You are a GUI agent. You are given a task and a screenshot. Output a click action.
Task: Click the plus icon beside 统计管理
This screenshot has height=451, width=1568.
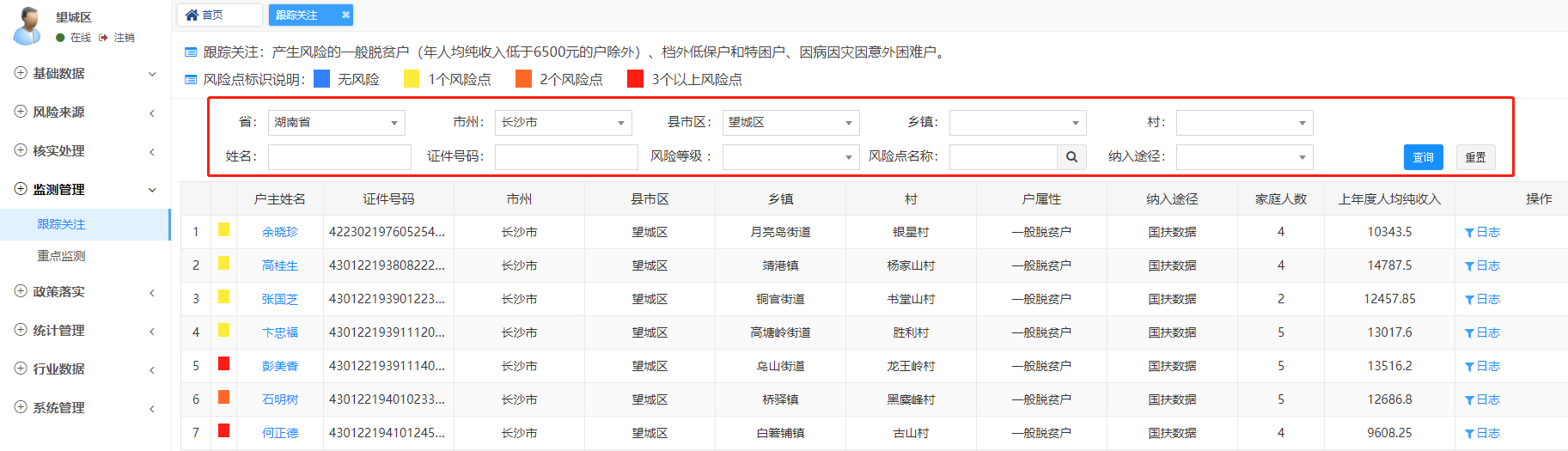21,330
